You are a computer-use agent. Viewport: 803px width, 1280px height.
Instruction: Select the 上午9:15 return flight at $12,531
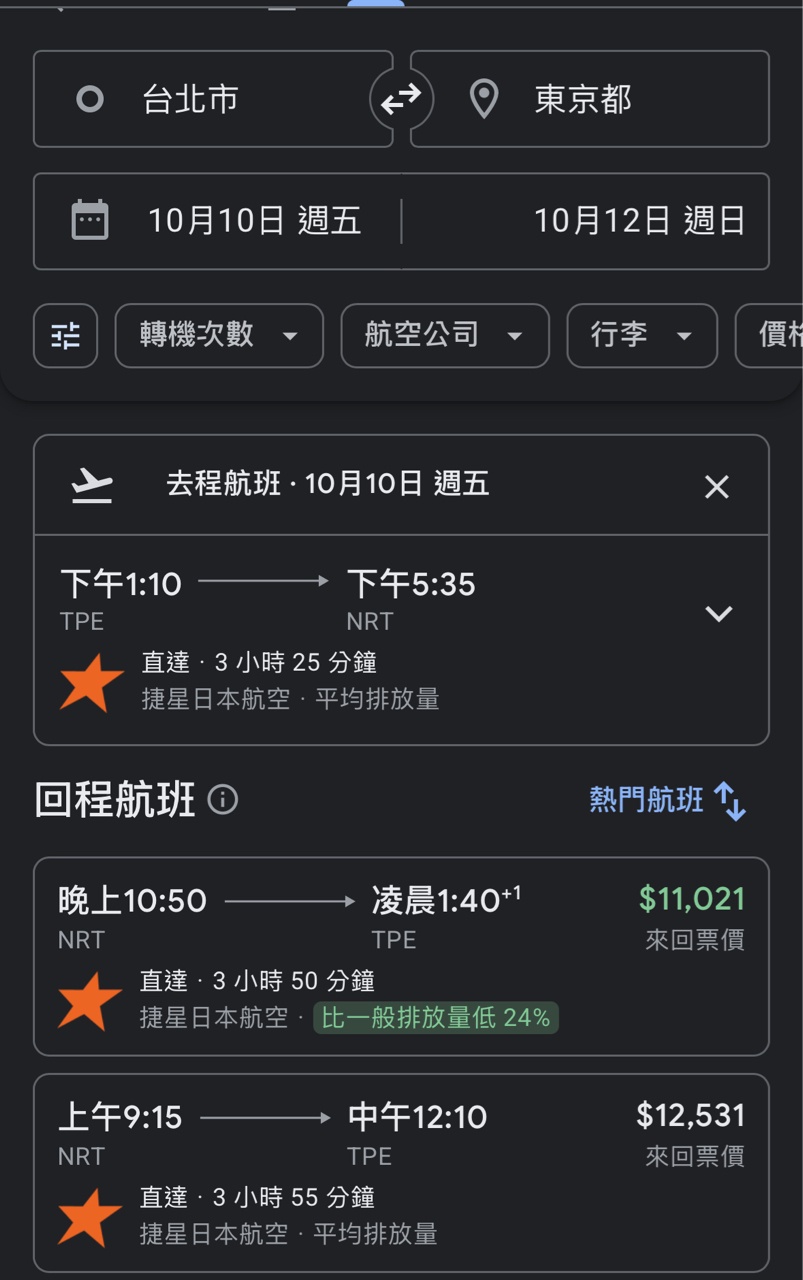[401, 1172]
